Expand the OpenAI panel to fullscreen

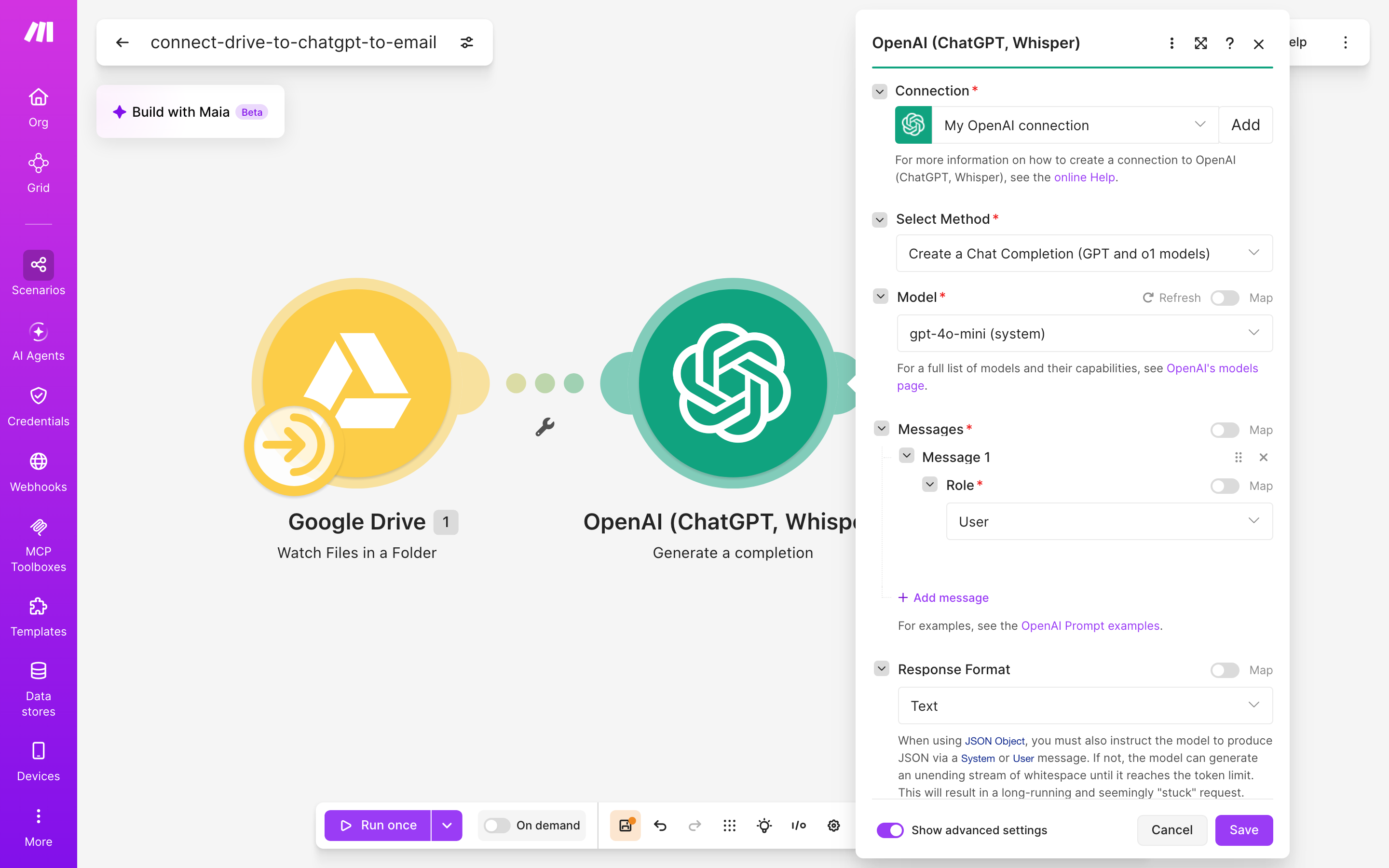point(1200,43)
